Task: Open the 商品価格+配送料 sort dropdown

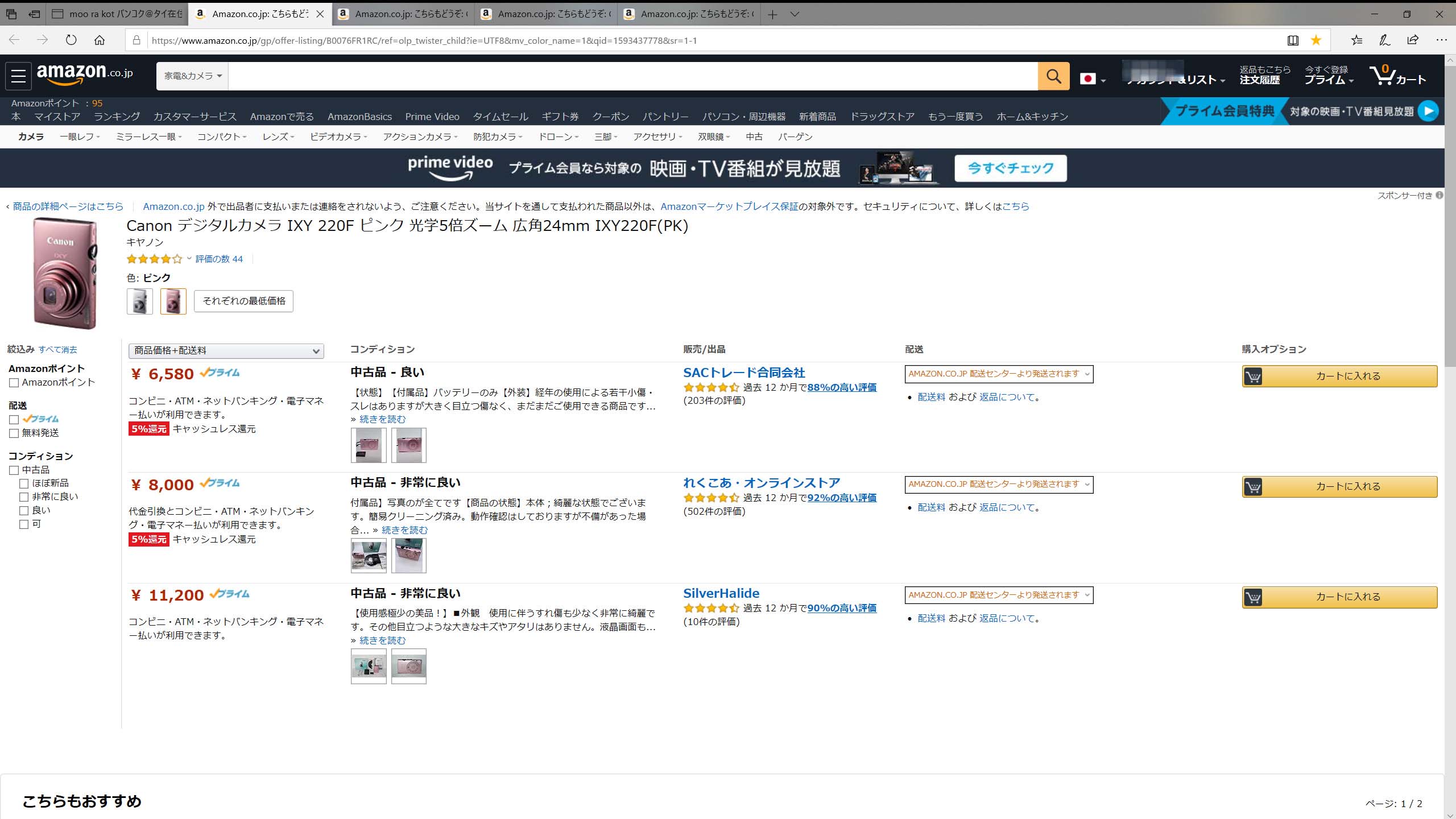Action: (226, 351)
